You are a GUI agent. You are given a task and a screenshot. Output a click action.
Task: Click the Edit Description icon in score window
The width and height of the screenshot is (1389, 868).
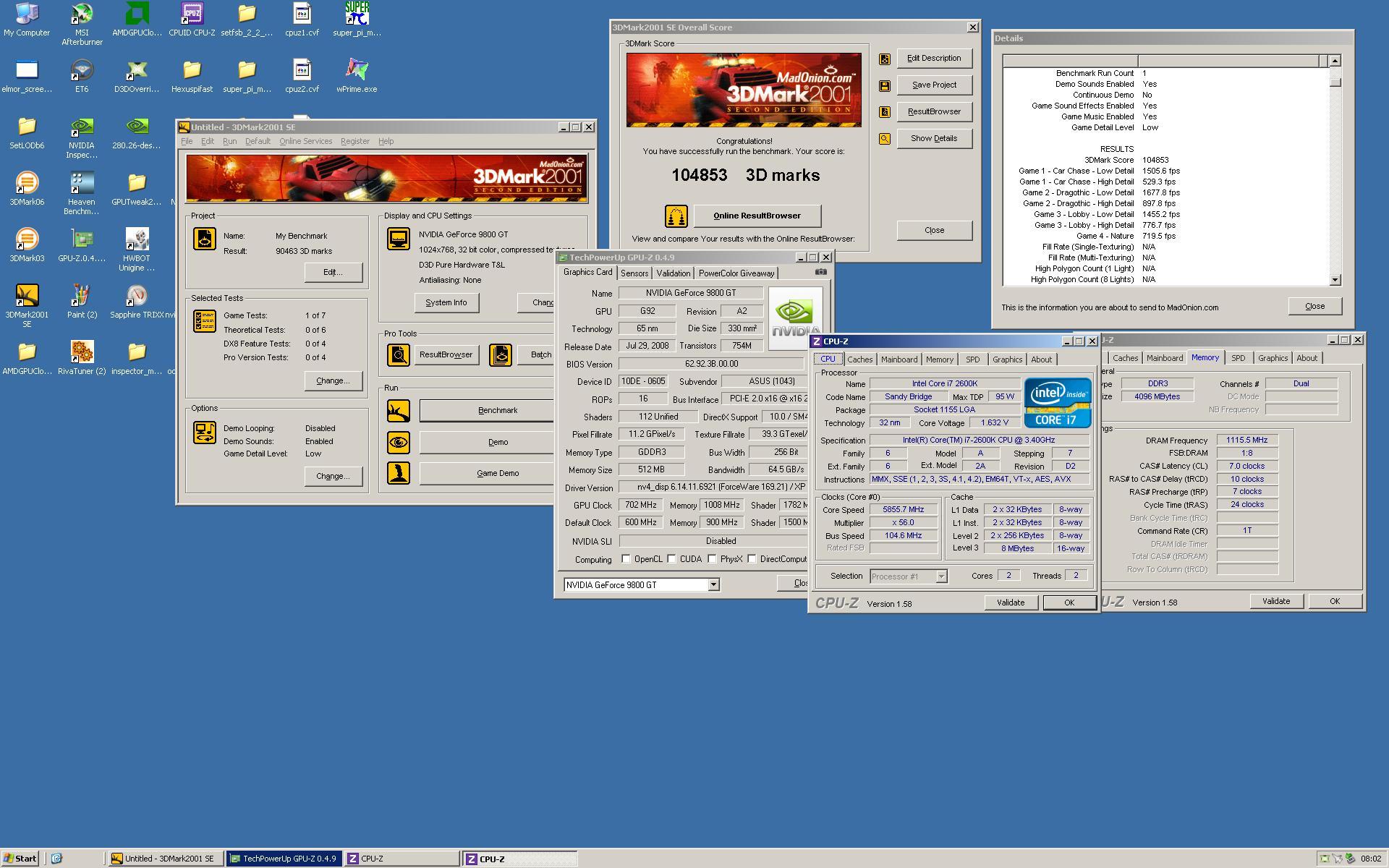[x=884, y=59]
